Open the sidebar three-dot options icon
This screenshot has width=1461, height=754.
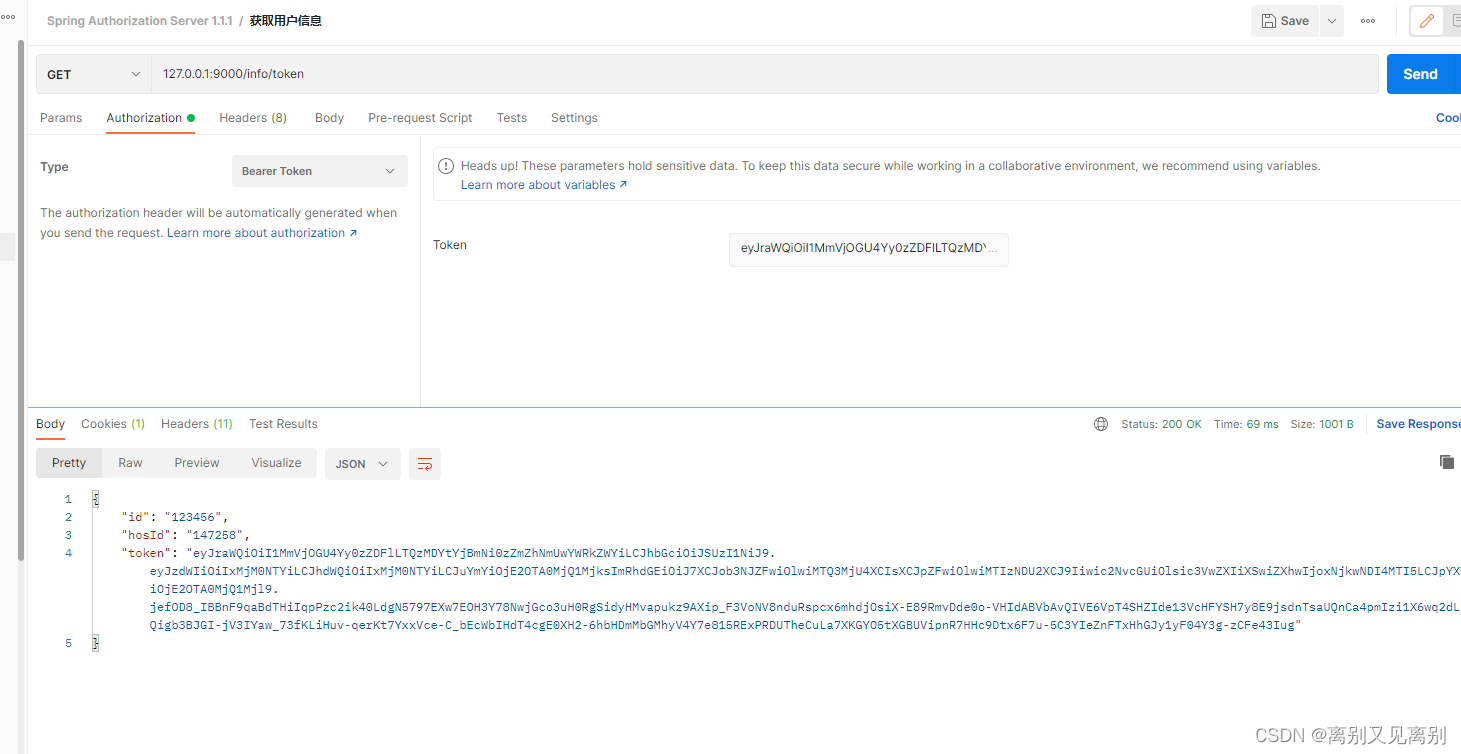(x=8, y=17)
